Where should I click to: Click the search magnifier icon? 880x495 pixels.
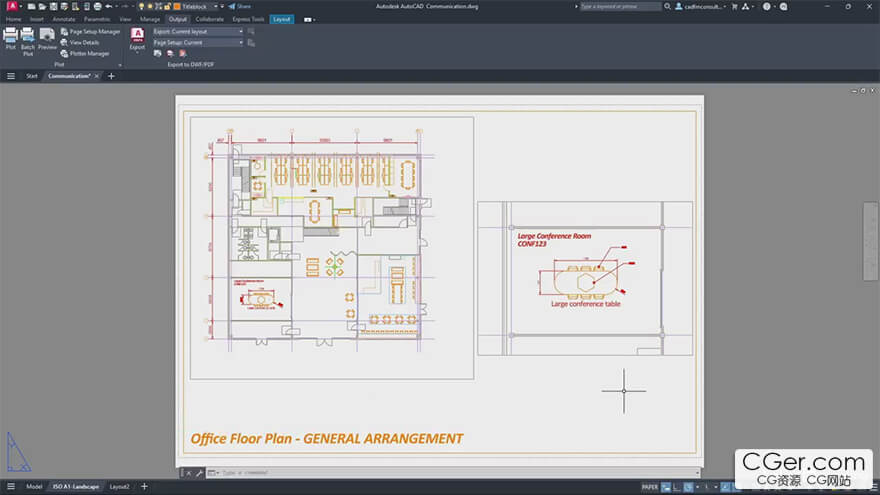tap(667, 7)
